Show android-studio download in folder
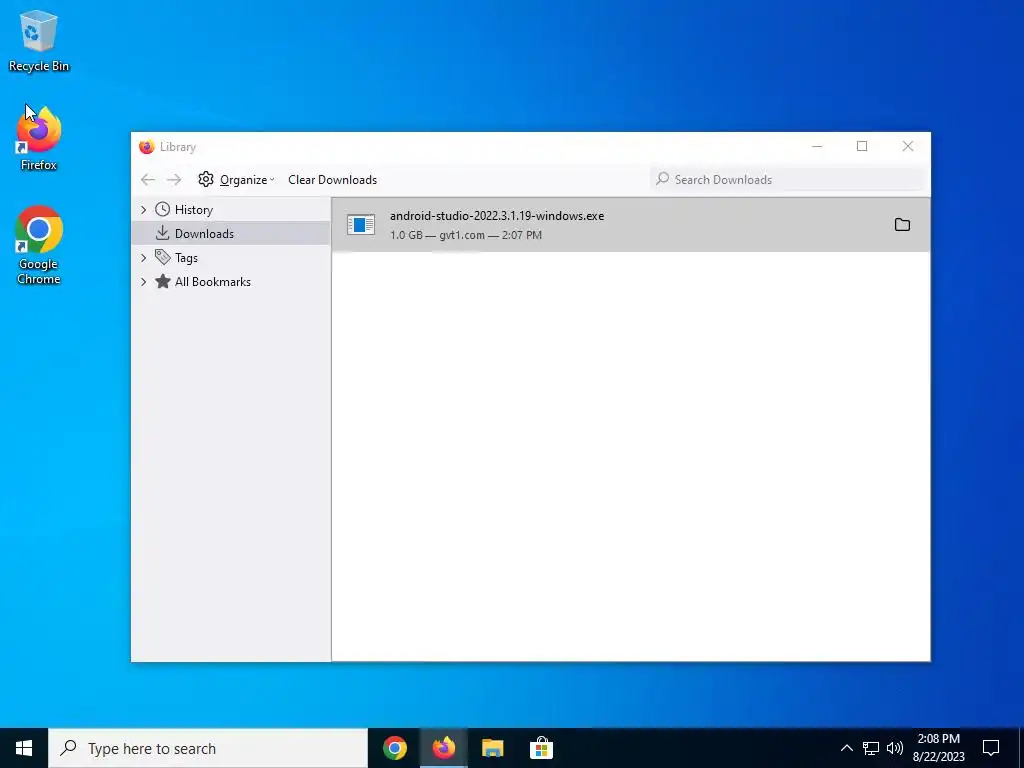This screenshot has width=1024, height=768. [902, 225]
